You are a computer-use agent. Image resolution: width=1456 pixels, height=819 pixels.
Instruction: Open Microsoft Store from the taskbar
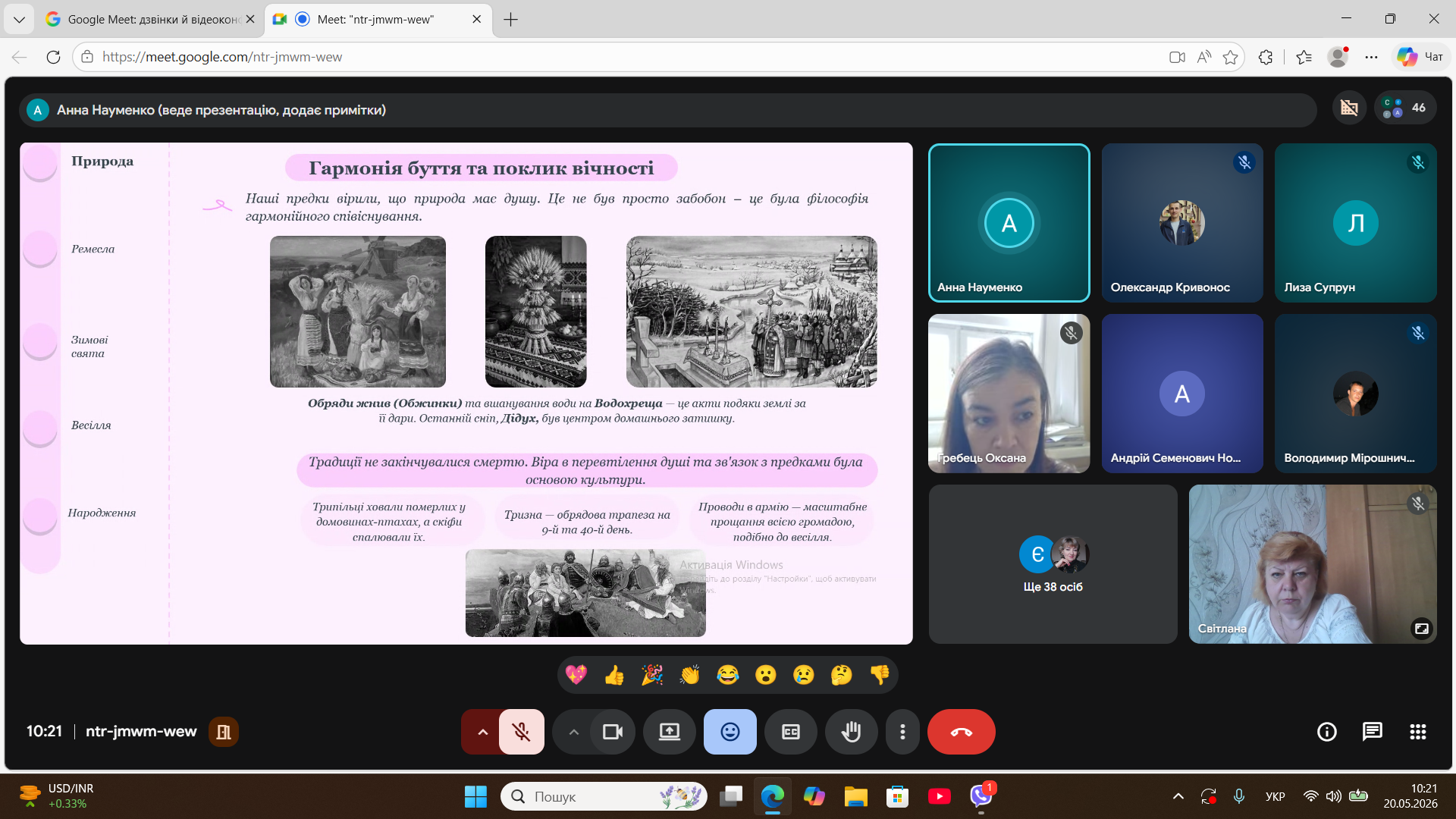point(898,796)
